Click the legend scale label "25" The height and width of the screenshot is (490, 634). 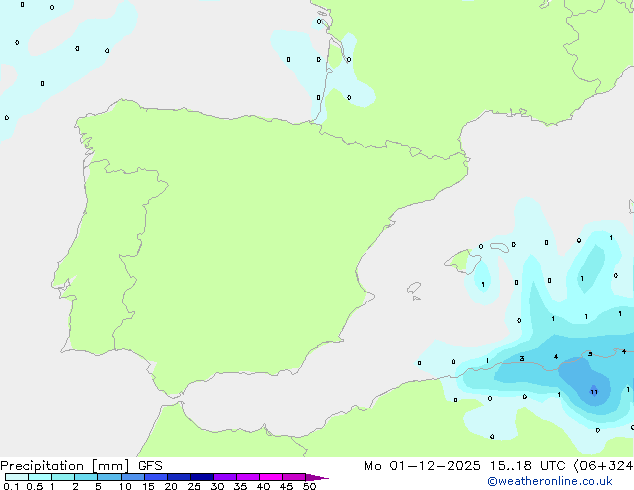click(194, 486)
